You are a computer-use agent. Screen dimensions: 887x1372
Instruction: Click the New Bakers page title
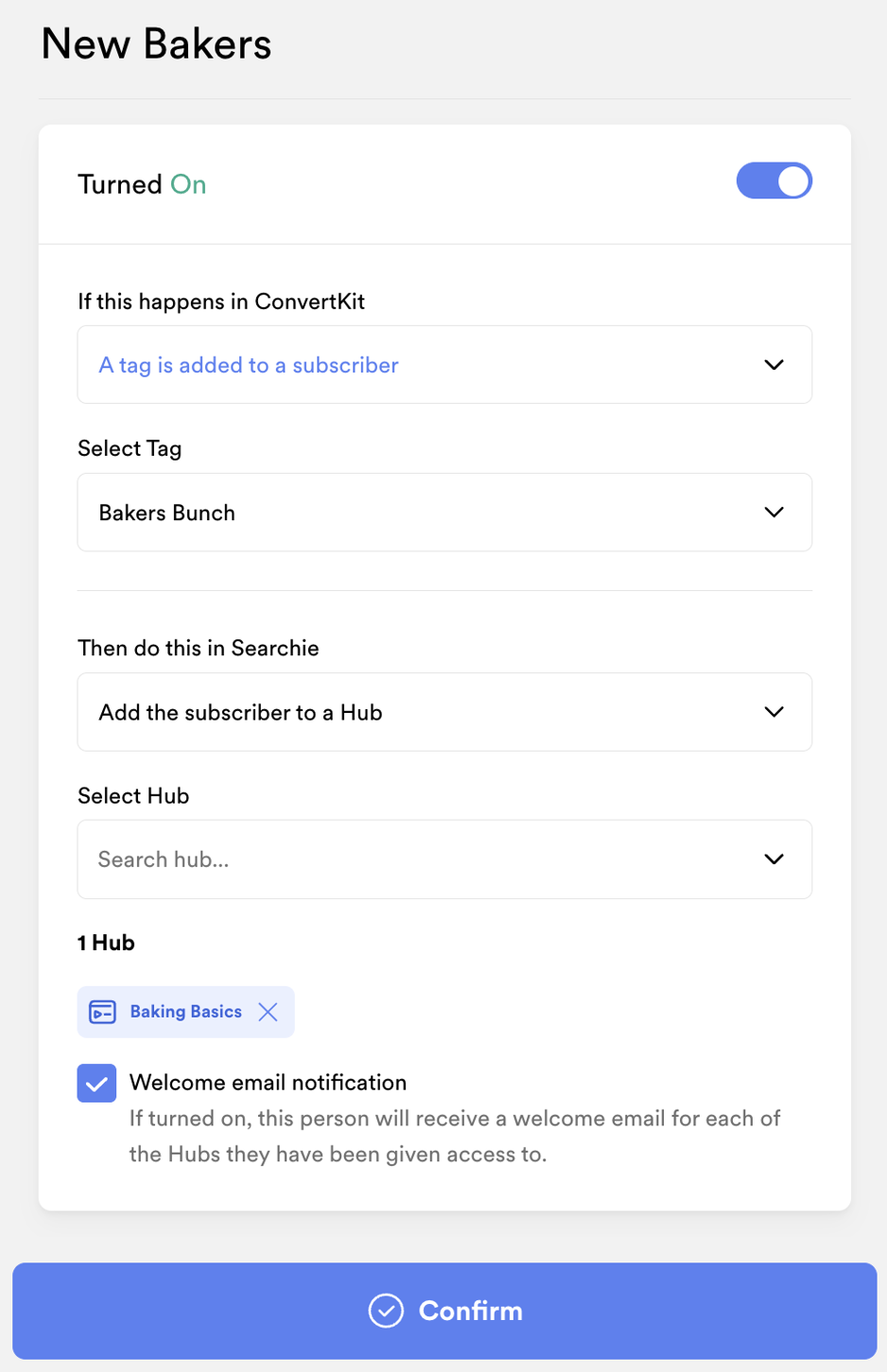point(154,43)
